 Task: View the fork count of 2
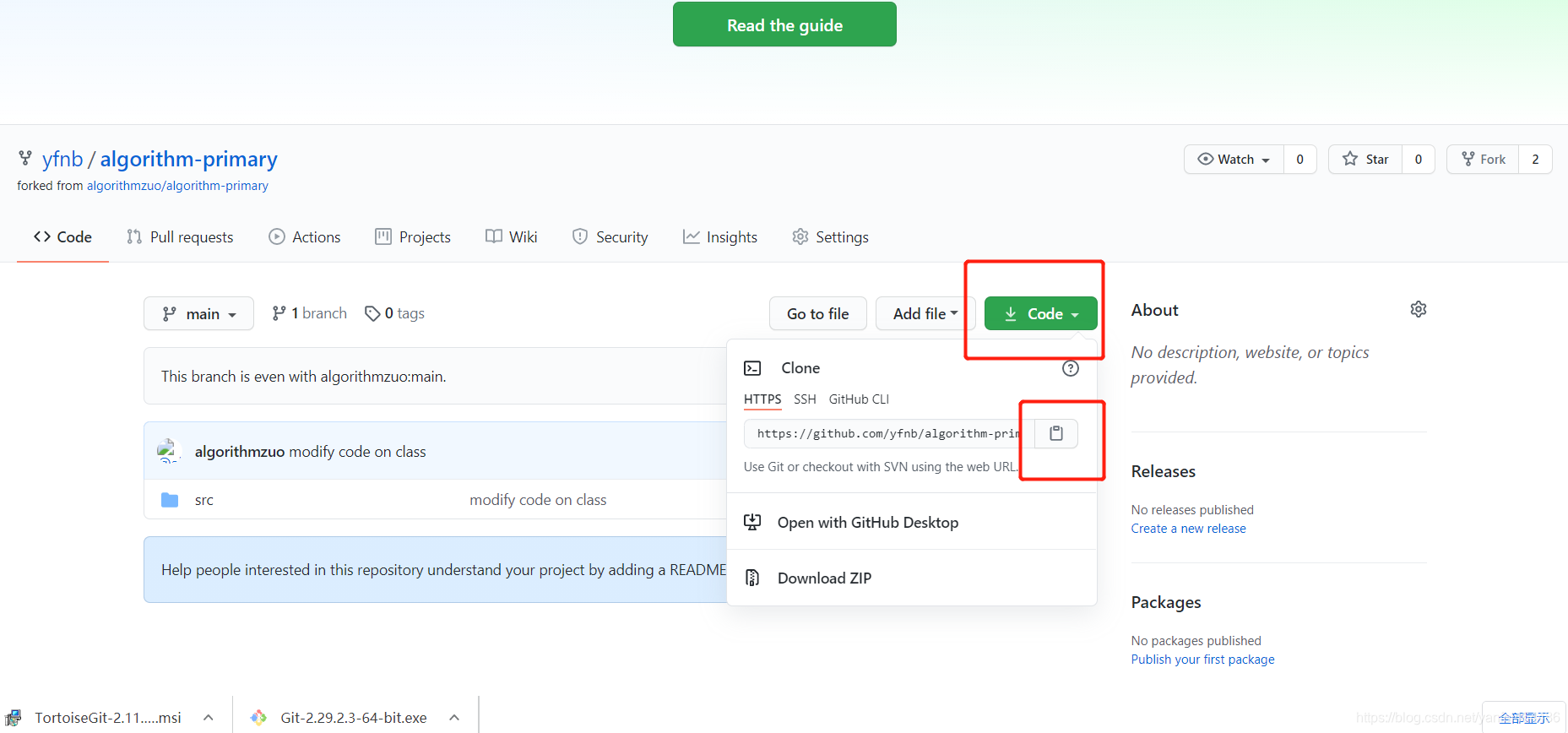coord(1535,159)
